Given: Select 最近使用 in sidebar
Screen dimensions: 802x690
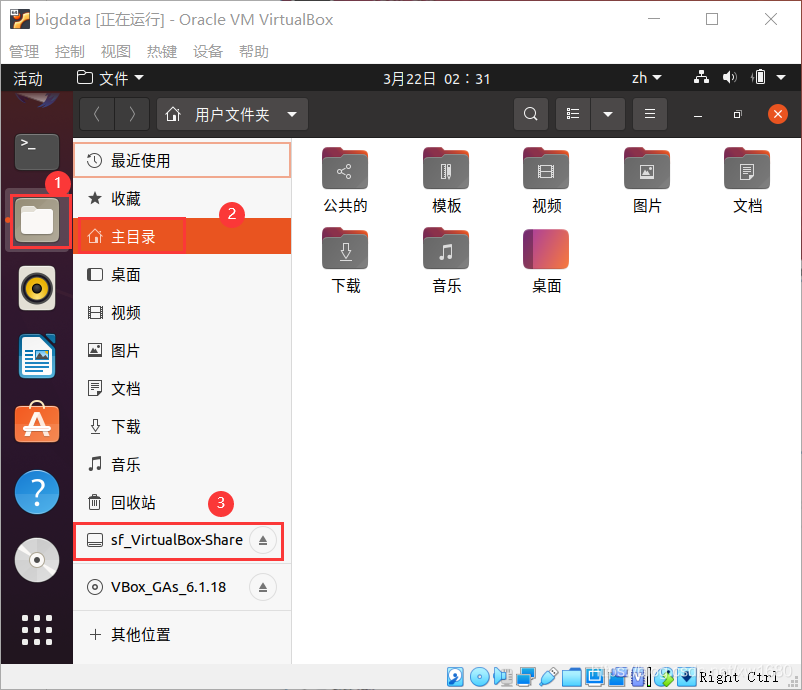Looking at the screenshot, I should [x=182, y=161].
